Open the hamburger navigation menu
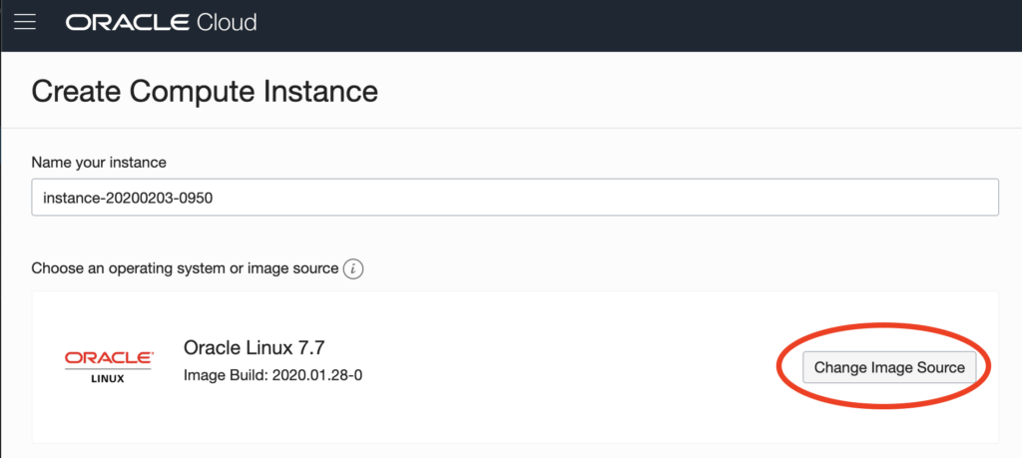The image size is (1022, 458). [24, 22]
